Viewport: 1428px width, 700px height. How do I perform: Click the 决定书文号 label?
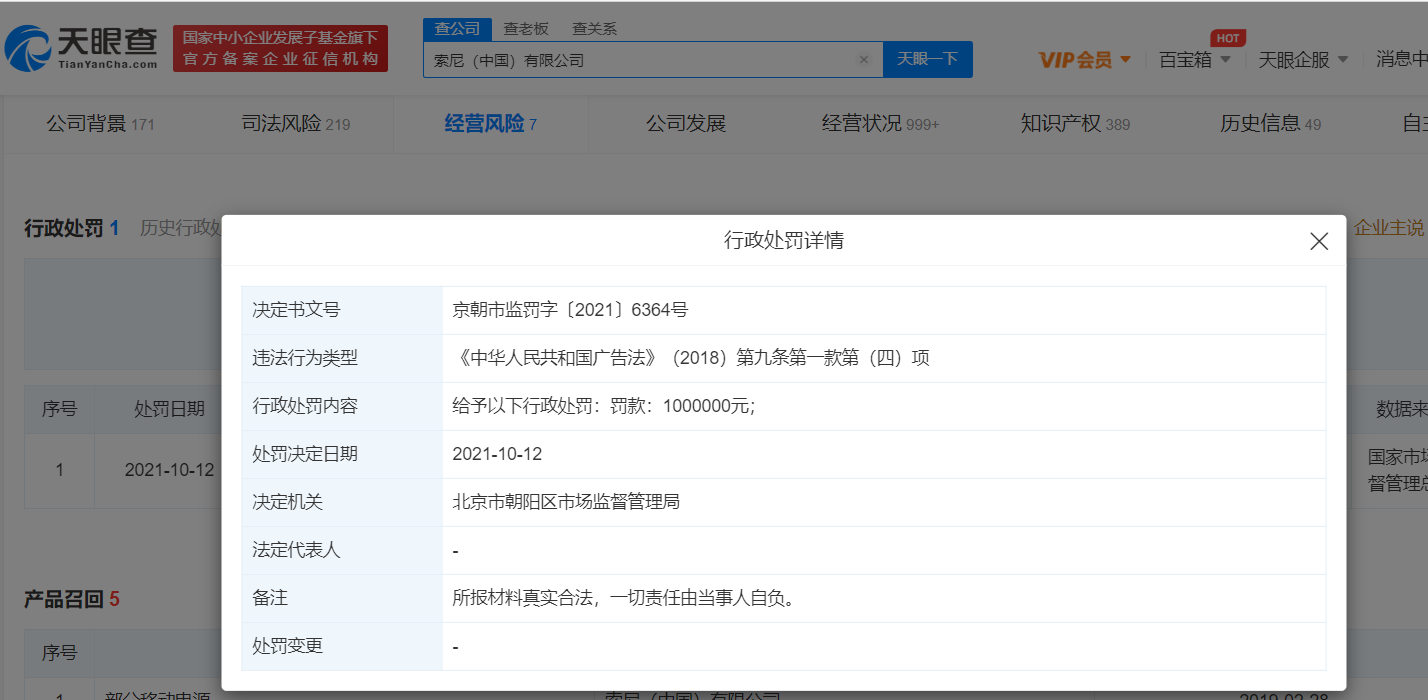pyautogui.click(x=296, y=310)
